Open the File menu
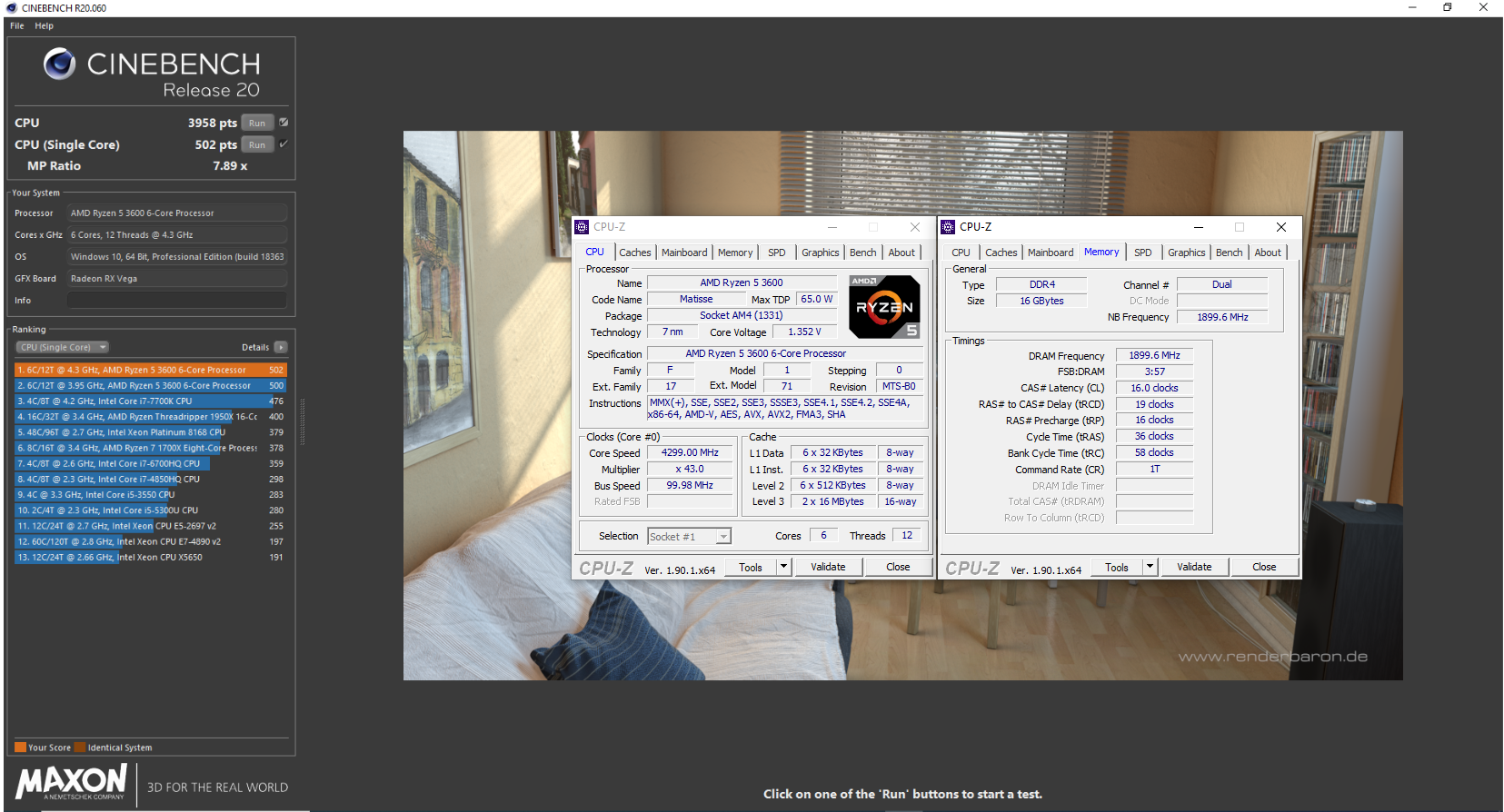 (x=16, y=25)
